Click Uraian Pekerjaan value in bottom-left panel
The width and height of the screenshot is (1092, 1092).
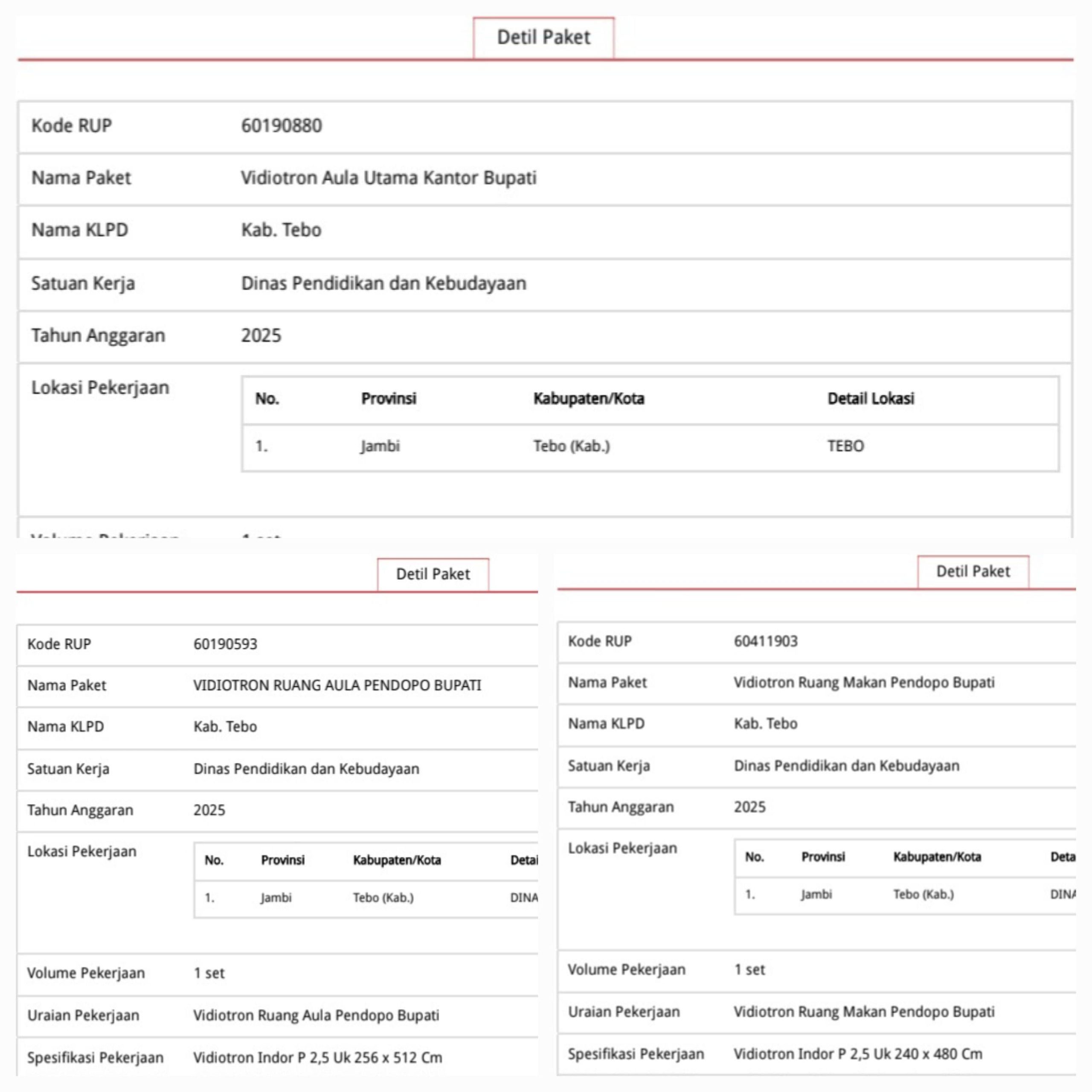(x=316, y=1016)
